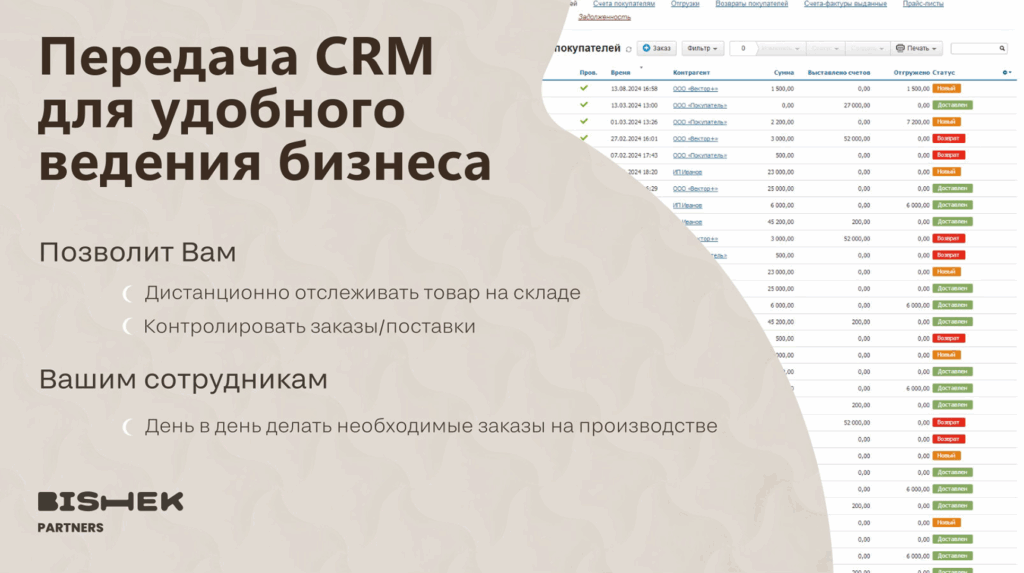
Task: Click the green checkmark in the 01.03.2024 row
Action: tap(584, 121)
